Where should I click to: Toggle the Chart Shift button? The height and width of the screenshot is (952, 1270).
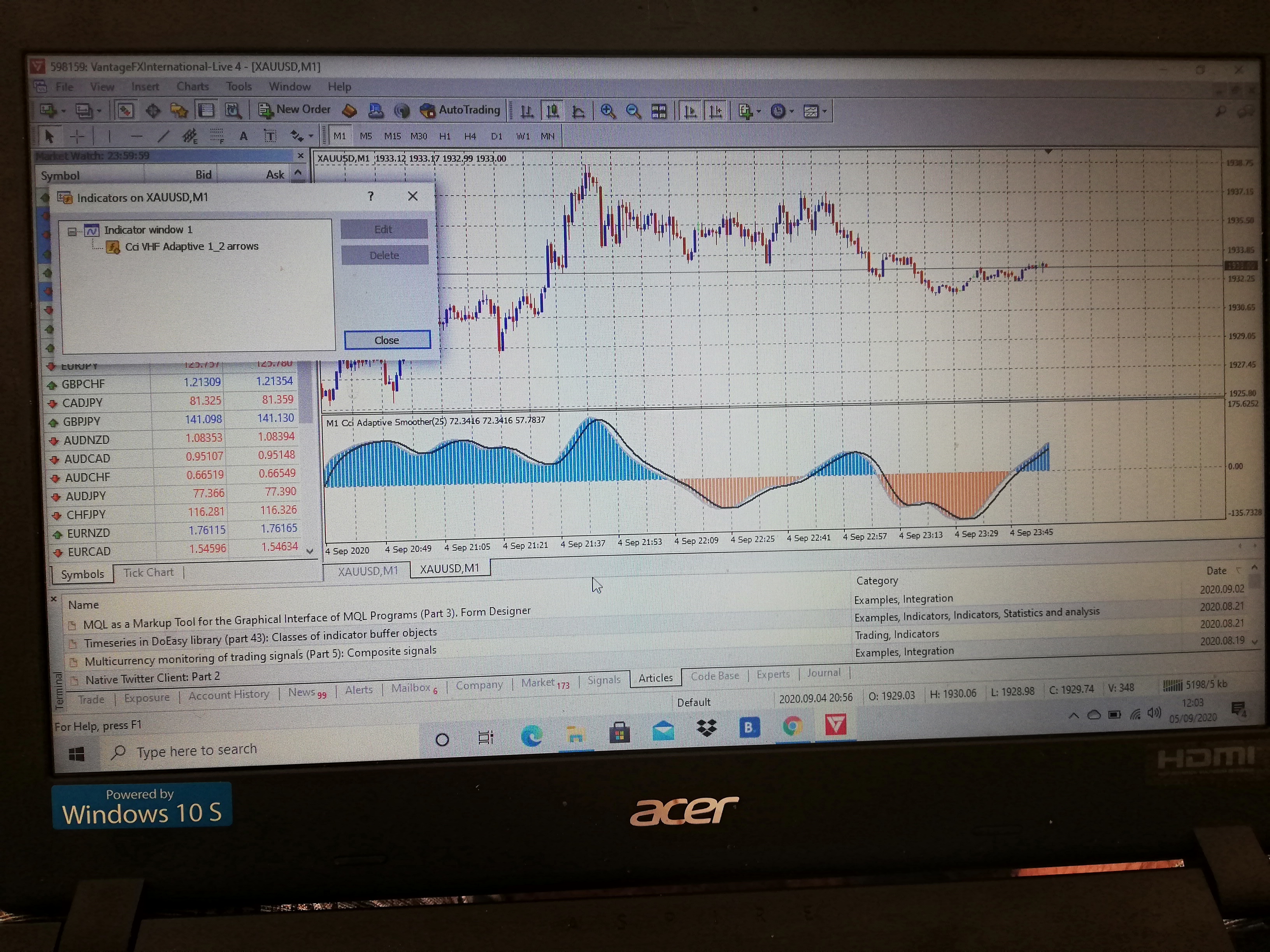click(x=716, y=111)
